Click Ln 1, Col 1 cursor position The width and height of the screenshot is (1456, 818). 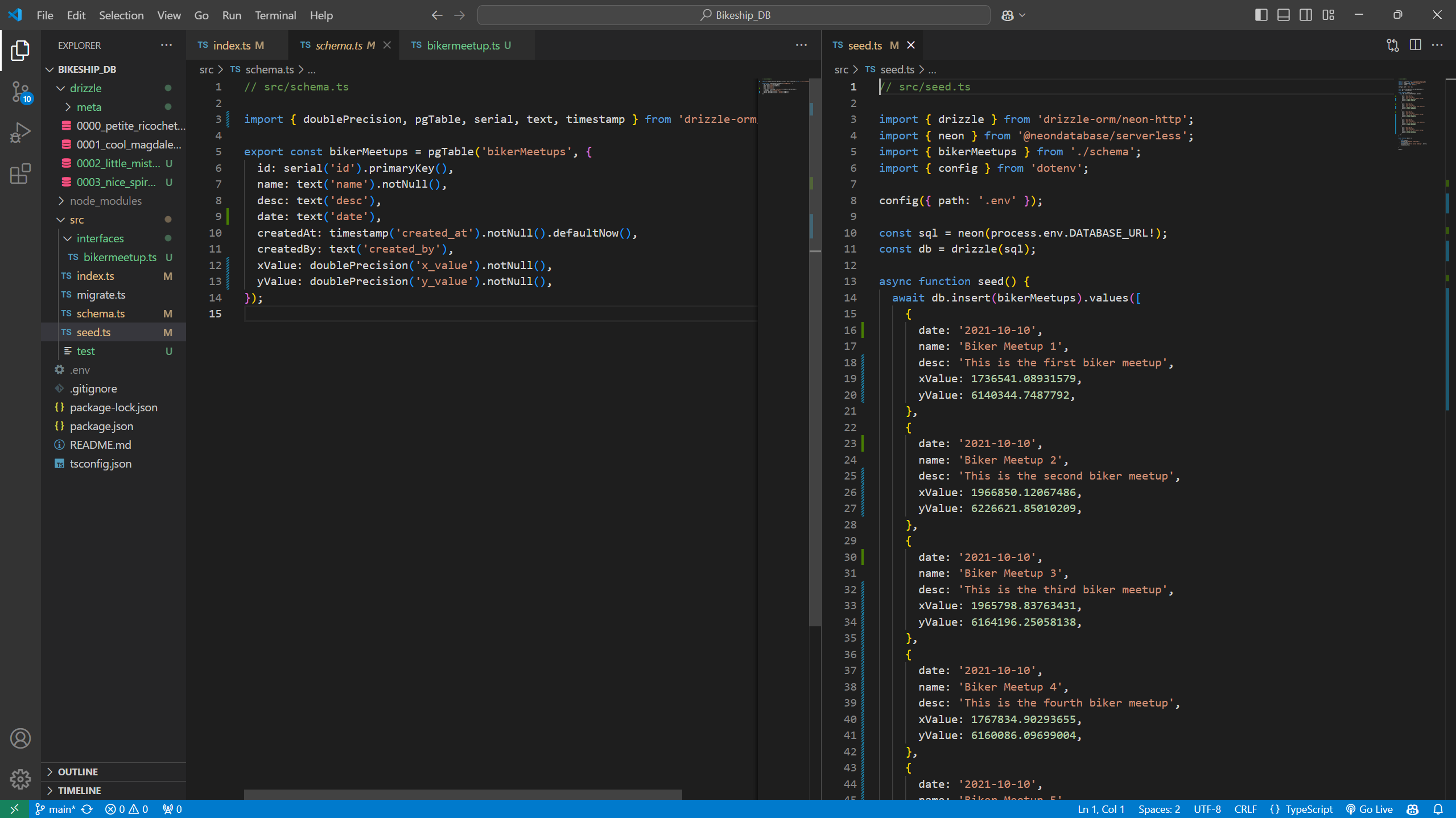(1101, 809)
